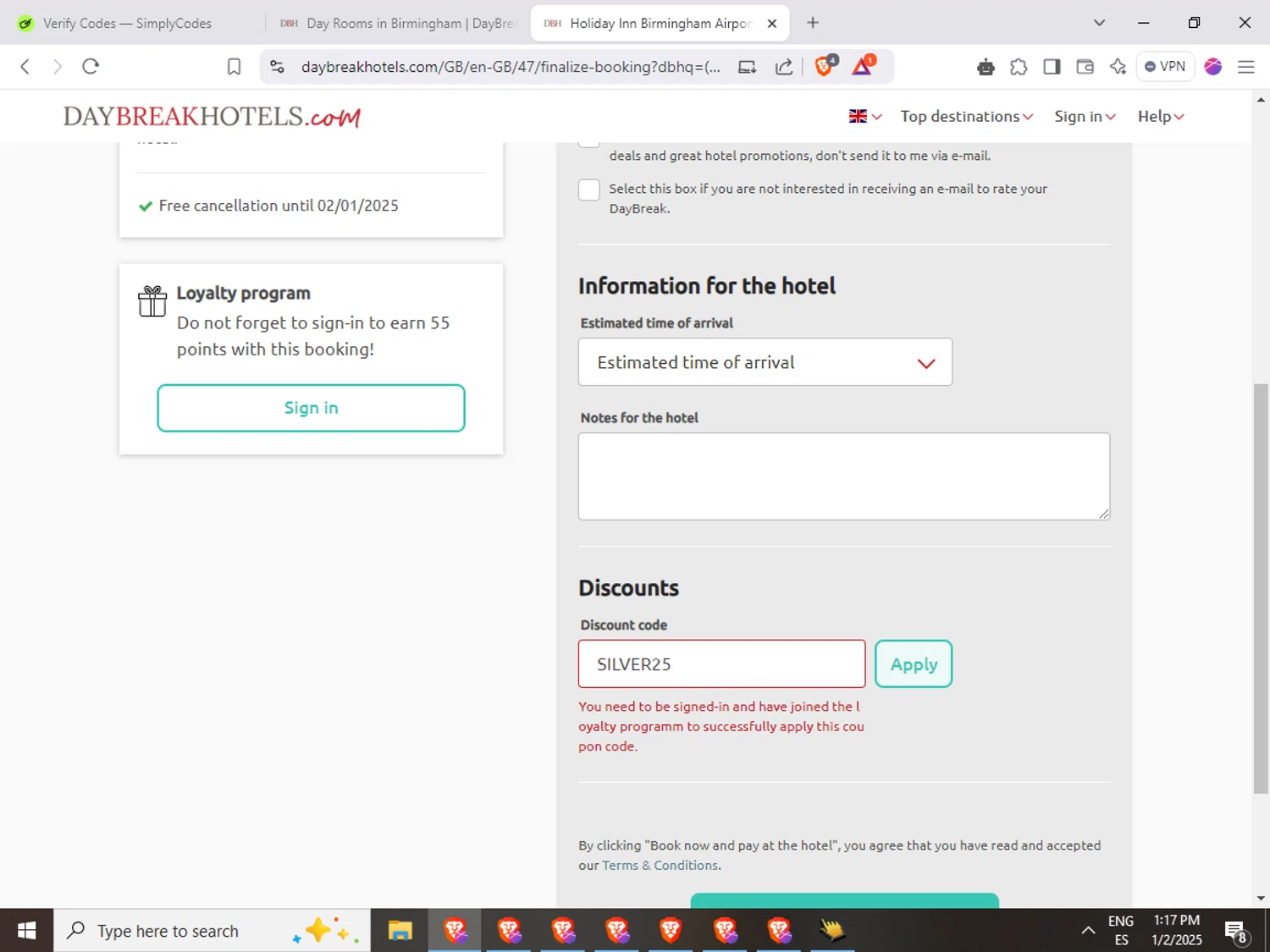The image size is (1270, 952).
Task: Click the Discount code field with SILVER25
Action: (x=721, y=664)
